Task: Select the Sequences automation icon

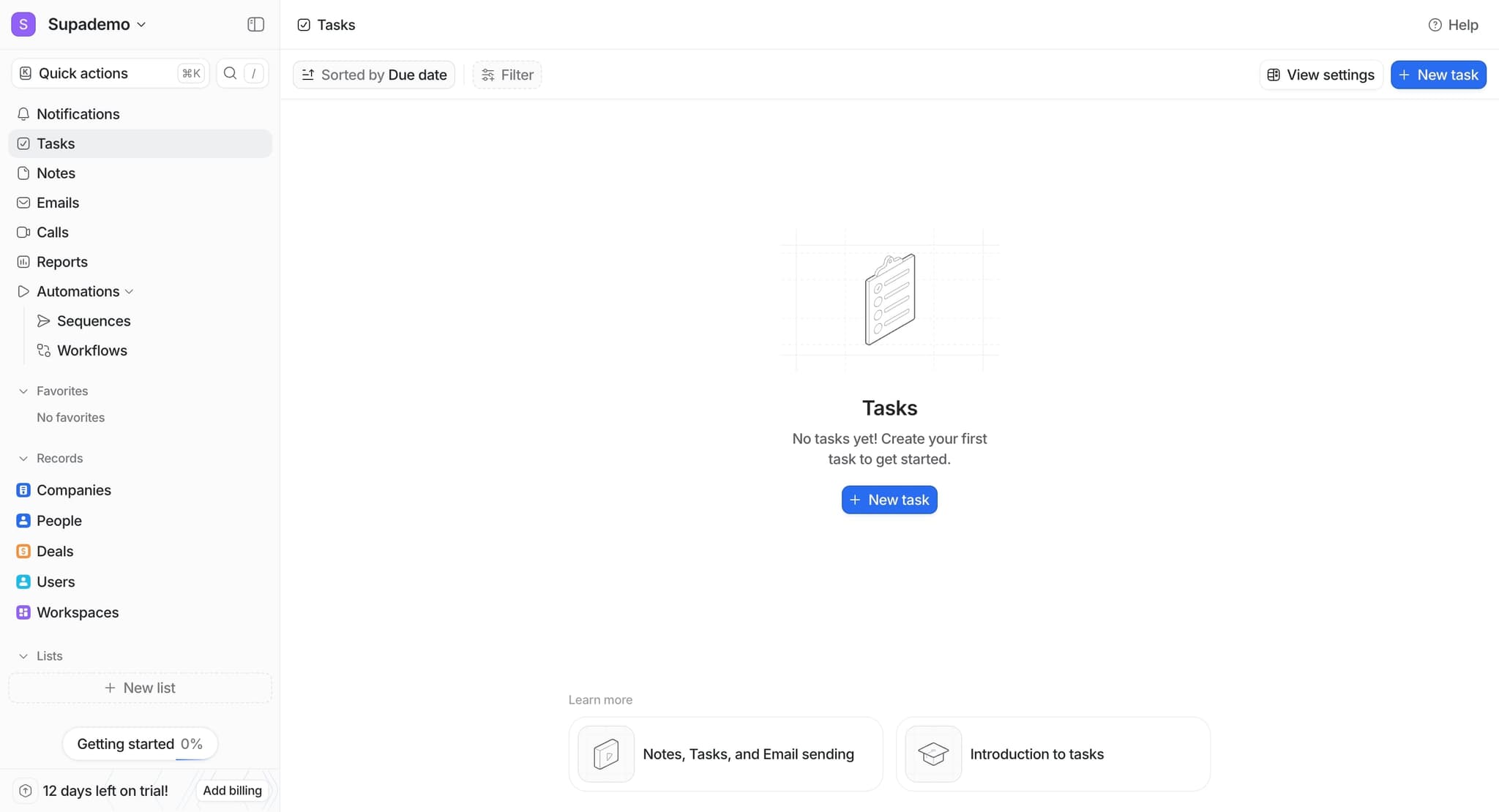Action: tap(44, 320)
